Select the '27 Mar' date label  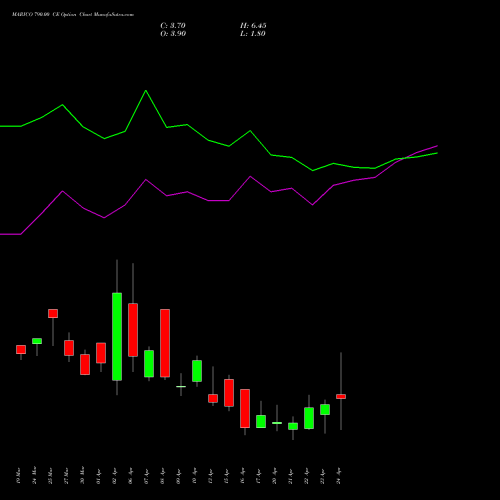click(x=66, y=475)
